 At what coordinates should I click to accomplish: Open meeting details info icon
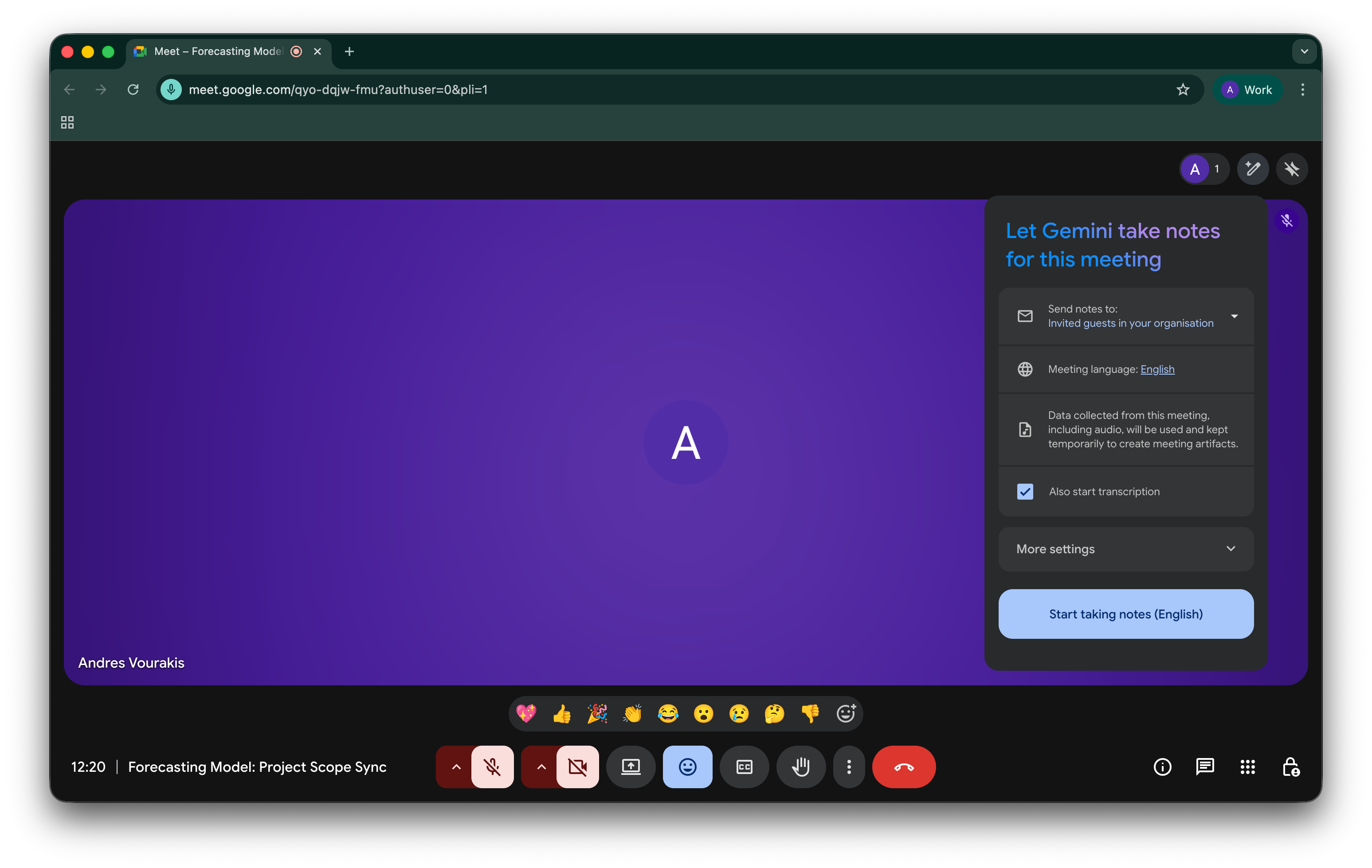1162,766
